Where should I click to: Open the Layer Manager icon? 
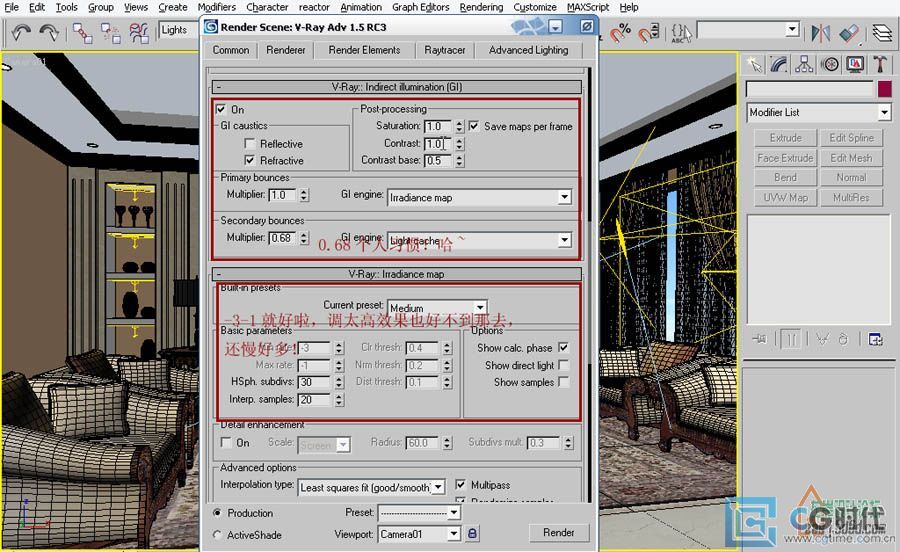(882, 33)
